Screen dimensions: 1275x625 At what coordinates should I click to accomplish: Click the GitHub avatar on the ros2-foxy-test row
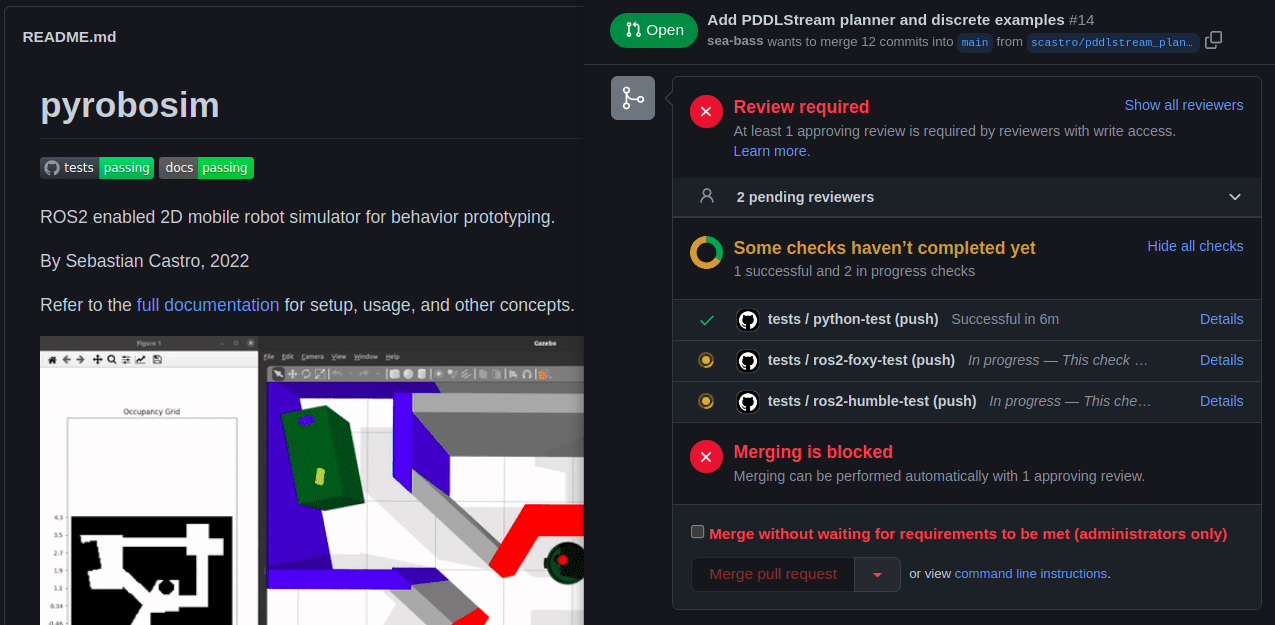[x=747, y=360]
